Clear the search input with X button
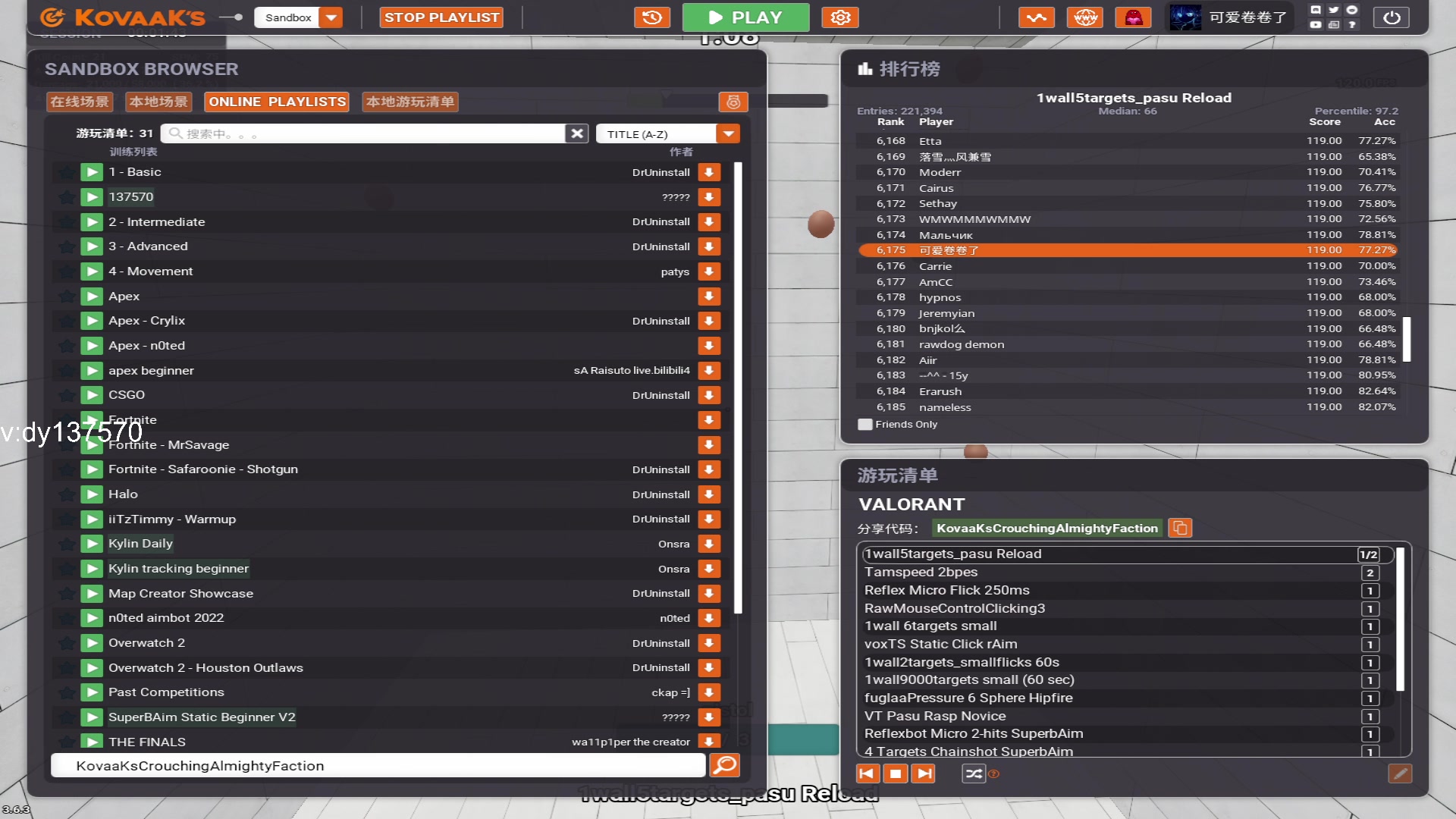This screenshot has width=1456, height=819. [x=578, y=133]
